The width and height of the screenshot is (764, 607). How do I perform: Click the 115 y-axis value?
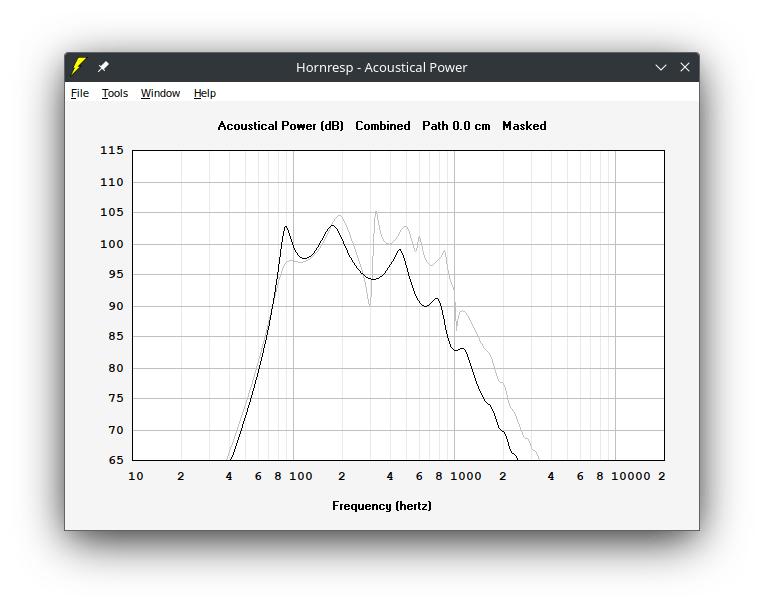coord(112,150)
